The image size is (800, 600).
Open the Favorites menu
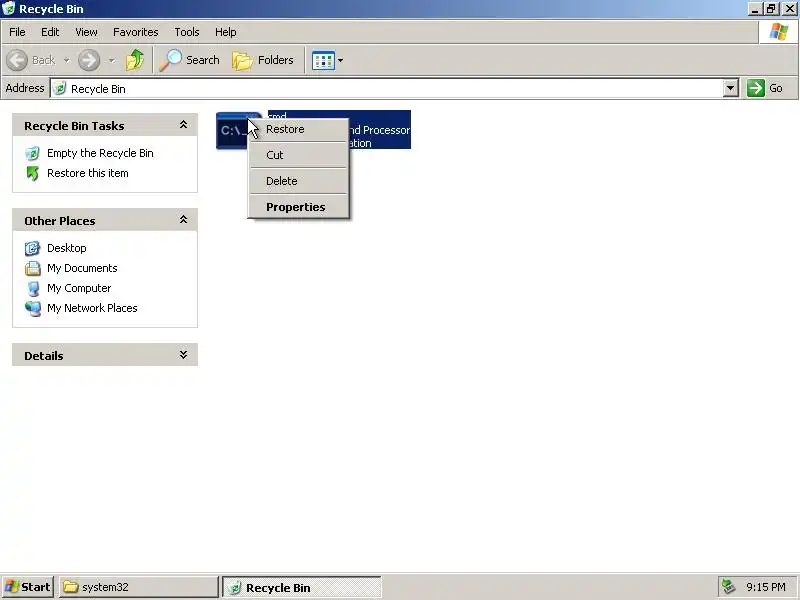(136, 32)
